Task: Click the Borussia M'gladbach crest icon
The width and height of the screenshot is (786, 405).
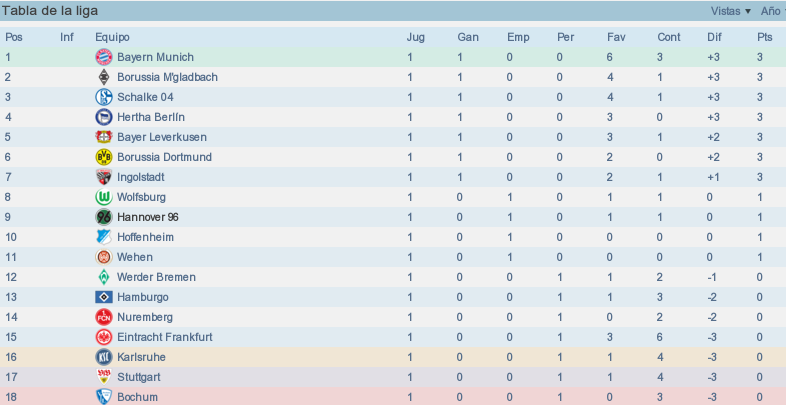Action: point(104,77)
